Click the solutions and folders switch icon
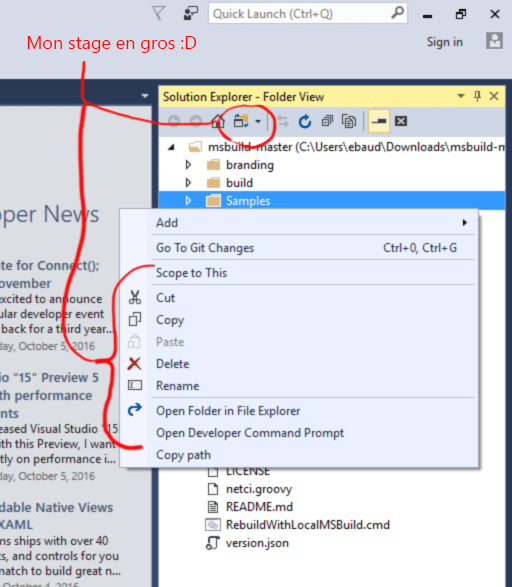Screen dimensions: 512x587 241,121
